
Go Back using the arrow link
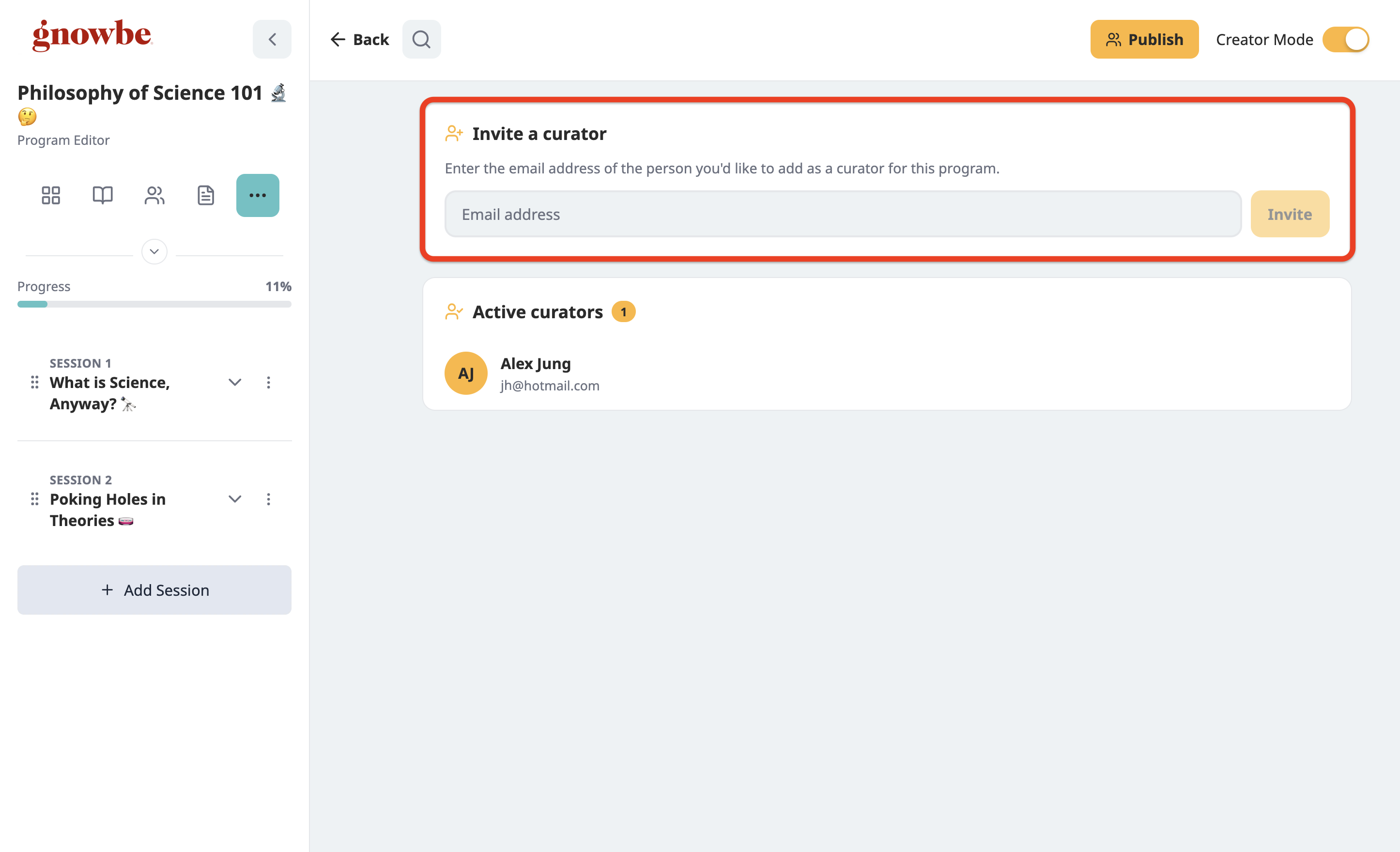[360, 39]
